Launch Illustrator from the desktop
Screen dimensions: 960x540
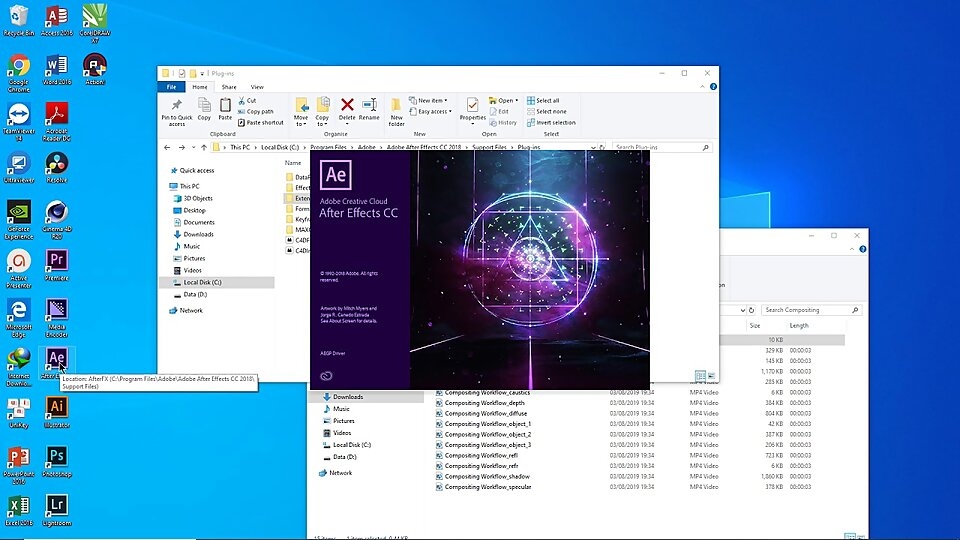point(56,413)
